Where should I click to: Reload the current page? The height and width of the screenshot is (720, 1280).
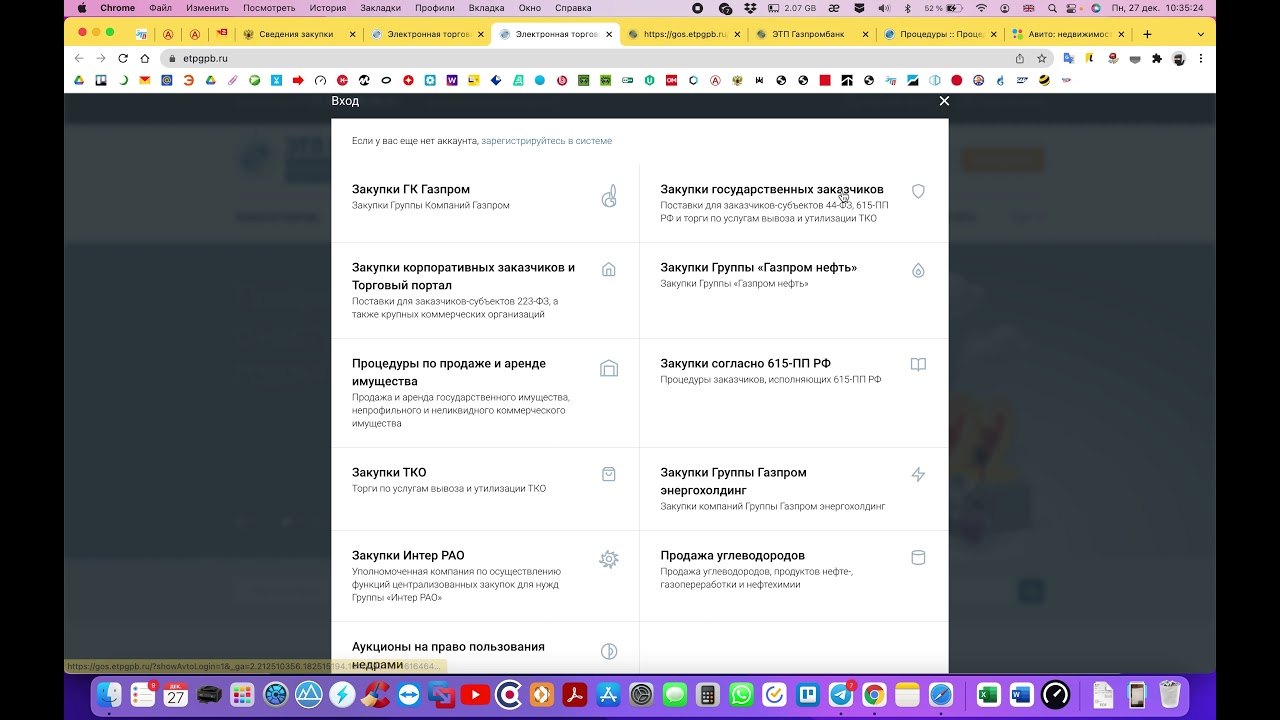(x=123, y=58)
